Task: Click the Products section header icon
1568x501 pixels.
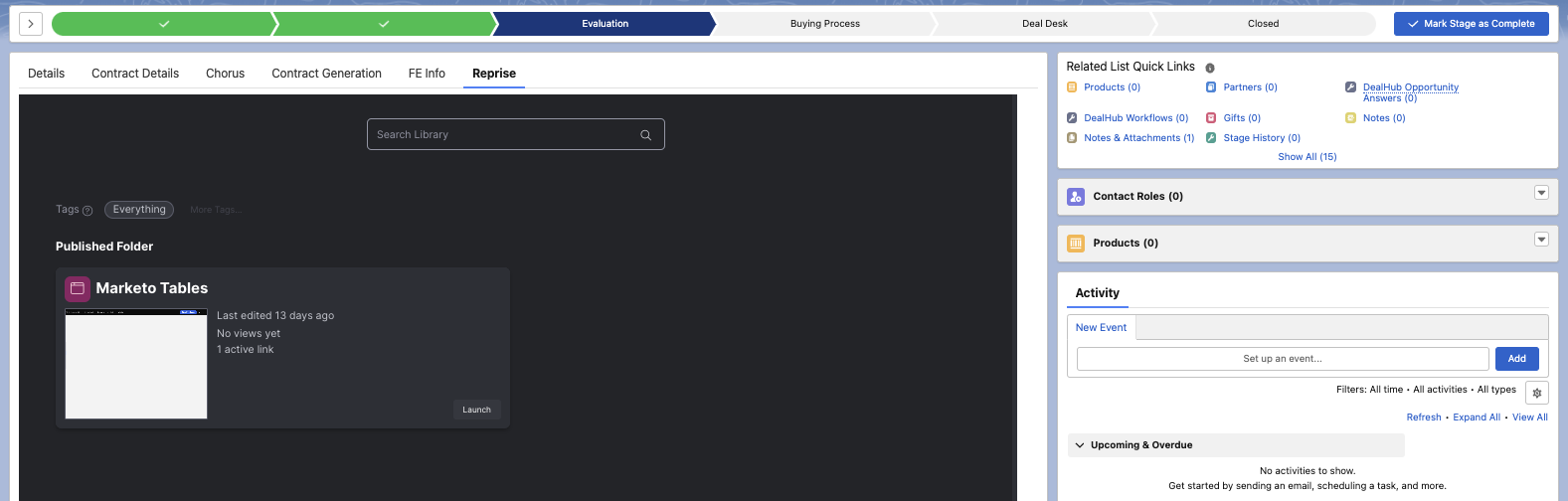Action: click(x=1076, y=244)
